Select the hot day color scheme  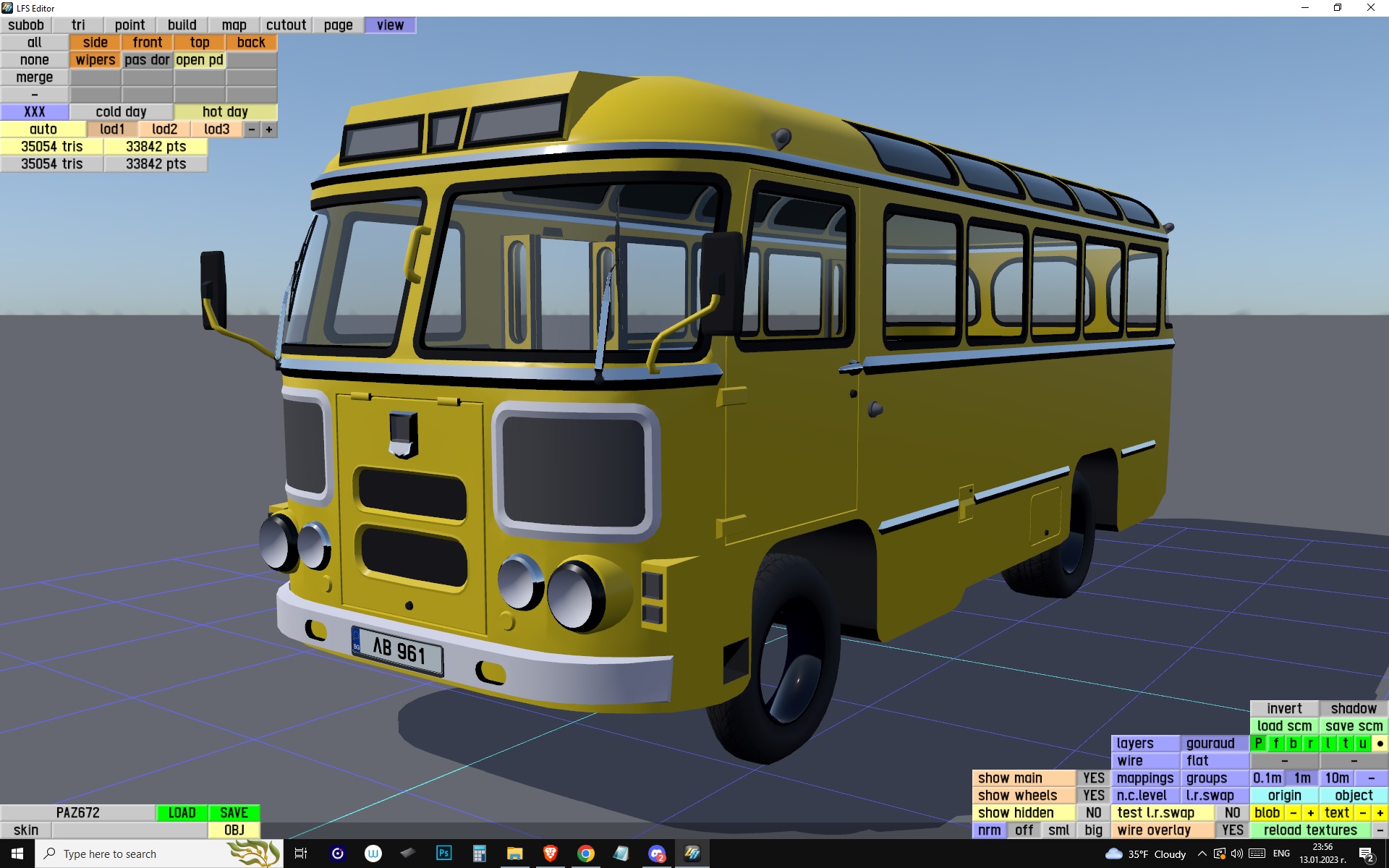[225, 111]
